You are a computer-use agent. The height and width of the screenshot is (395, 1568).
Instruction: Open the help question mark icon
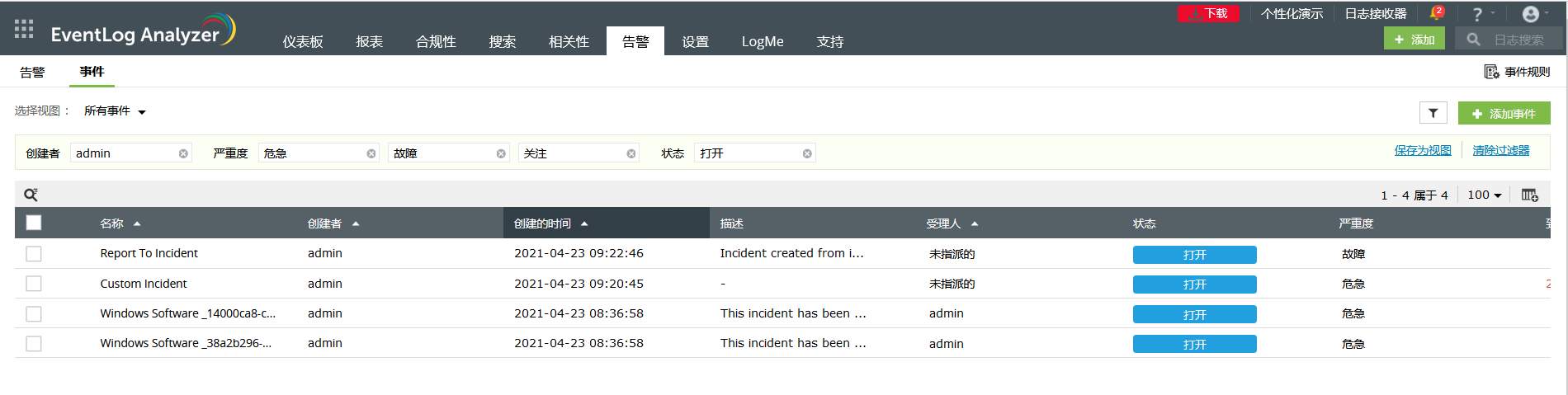pos(1477,14)
